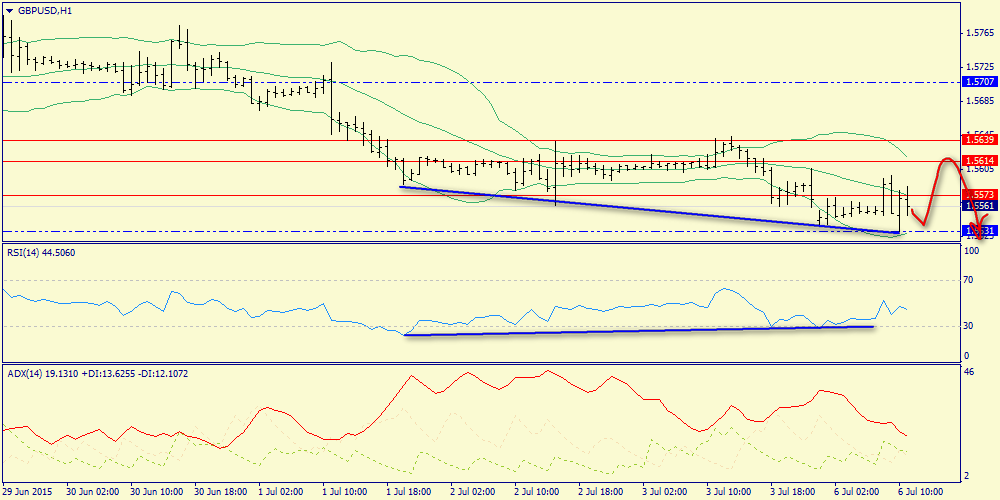Screen dimensions: 1000x500
Task: Click the 1 Jul 18:00 time label
Action: coord(408,492)
